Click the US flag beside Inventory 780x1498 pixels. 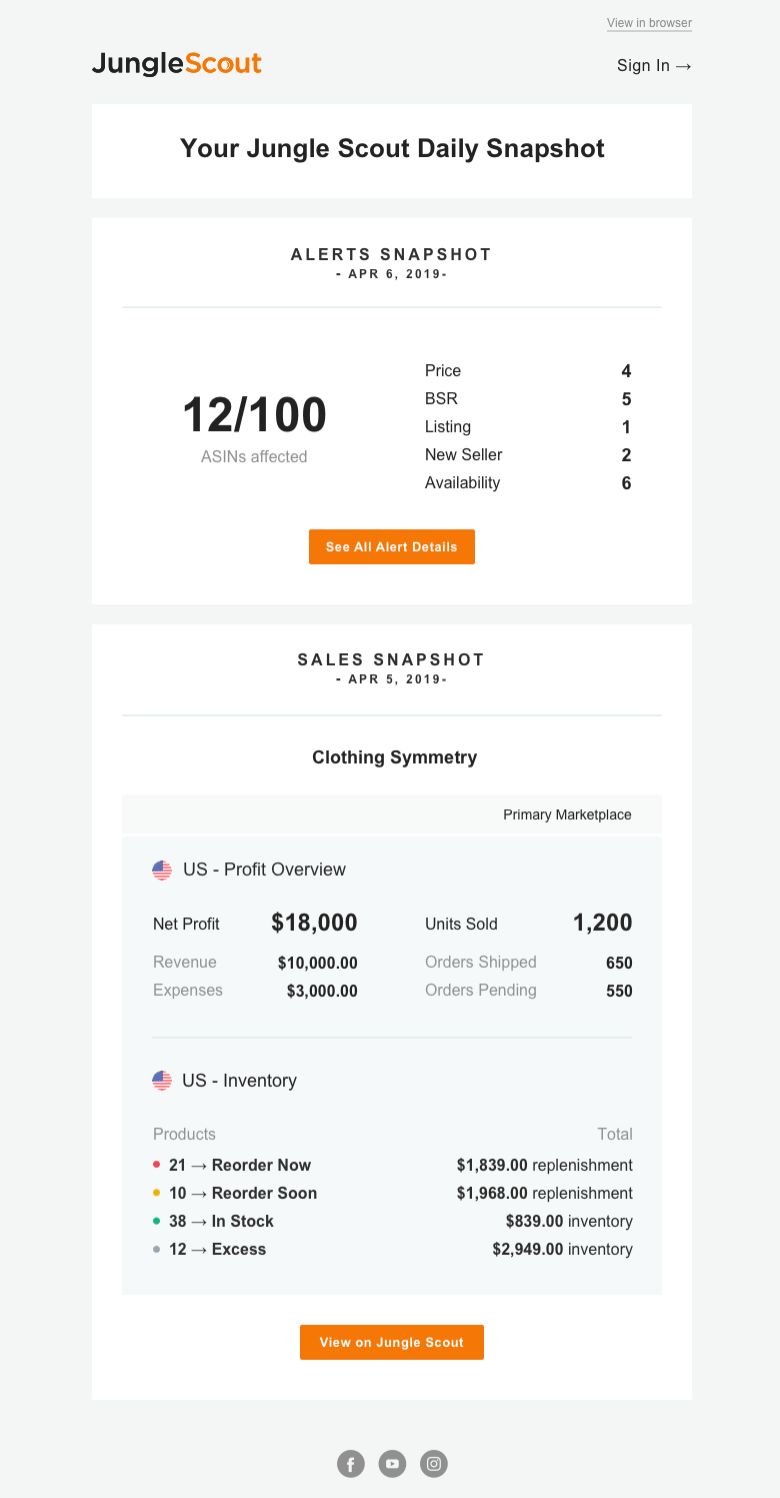[162, 1081]
